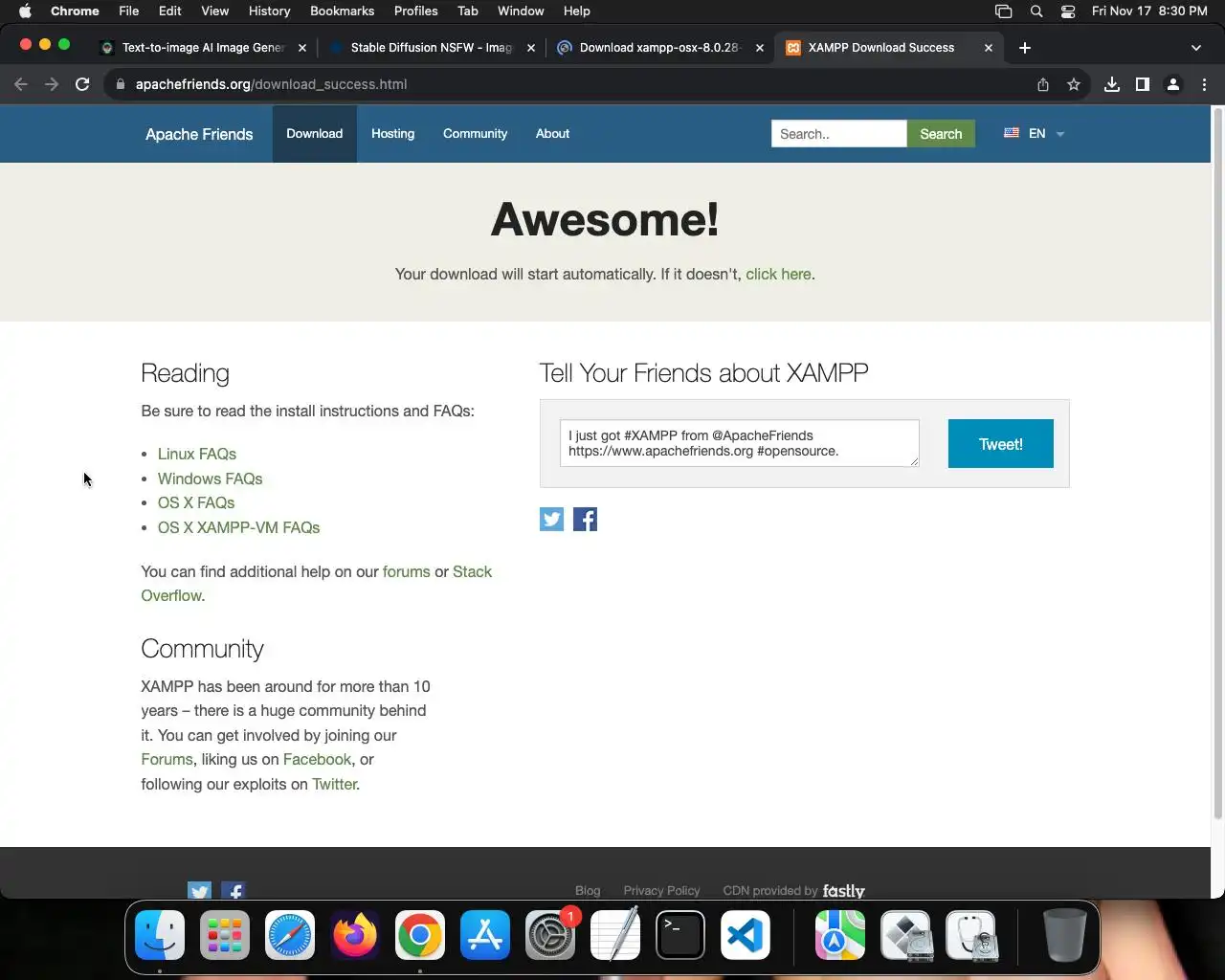Open About in site navigation
Viewport: 1225px width, 980px height.
pyautogui.click(x=552, y=134)
